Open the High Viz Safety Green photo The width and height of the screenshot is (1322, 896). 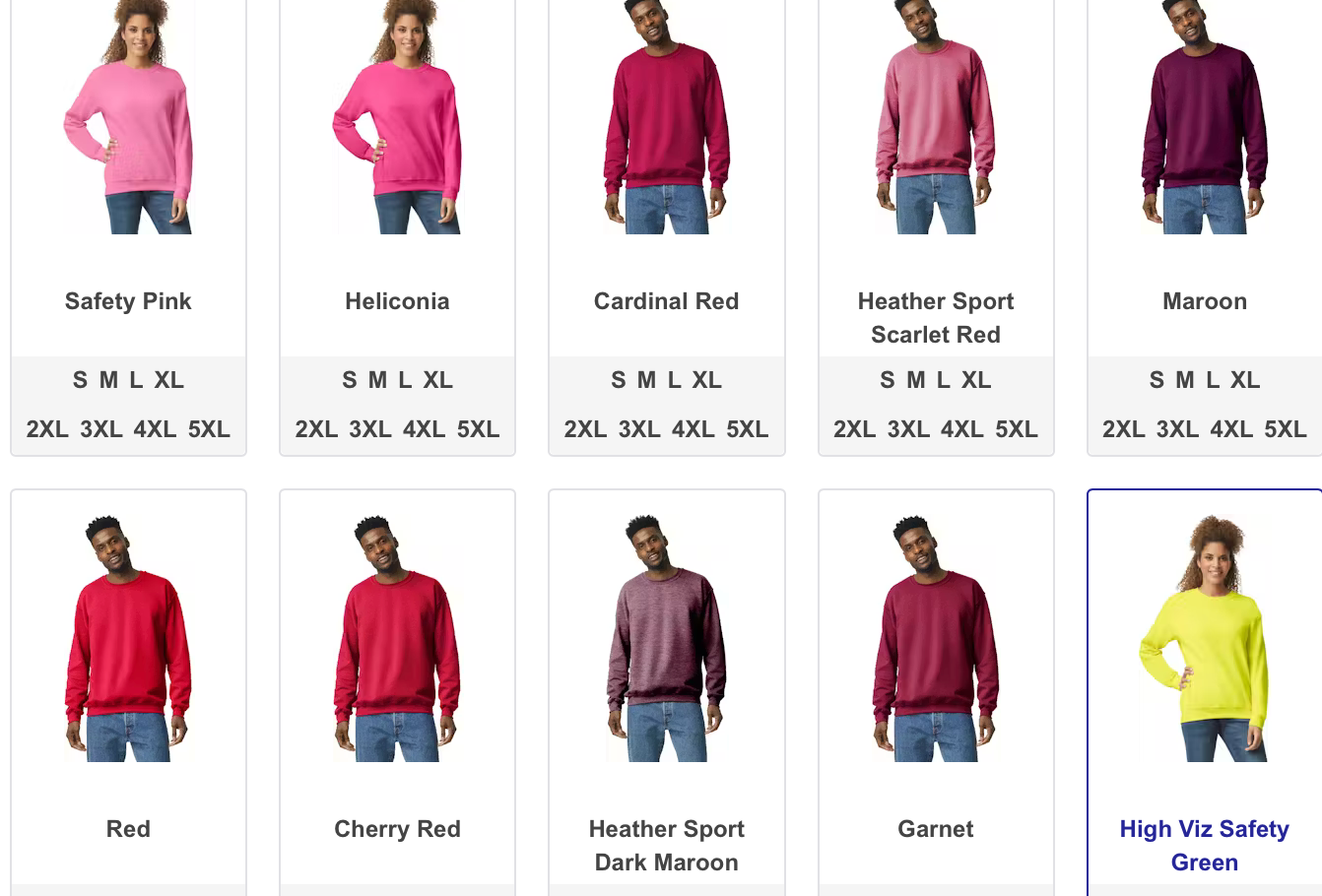1205,637
